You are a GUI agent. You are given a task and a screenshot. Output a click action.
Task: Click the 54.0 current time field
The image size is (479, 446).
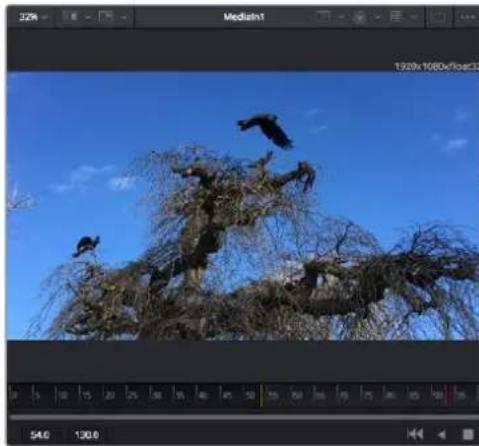click(40, 435)
